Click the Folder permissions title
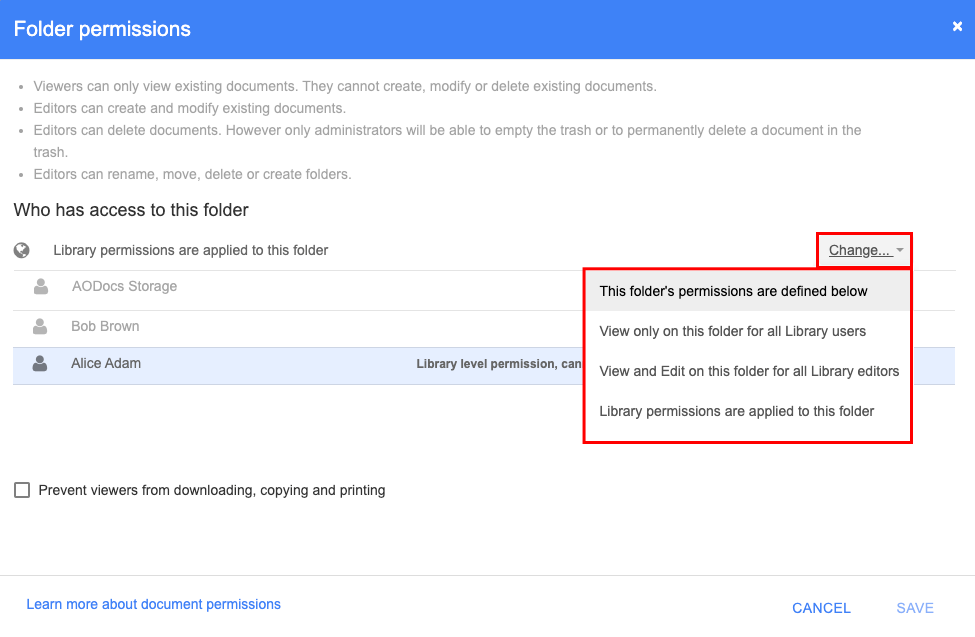 click(x=102, y=29)
